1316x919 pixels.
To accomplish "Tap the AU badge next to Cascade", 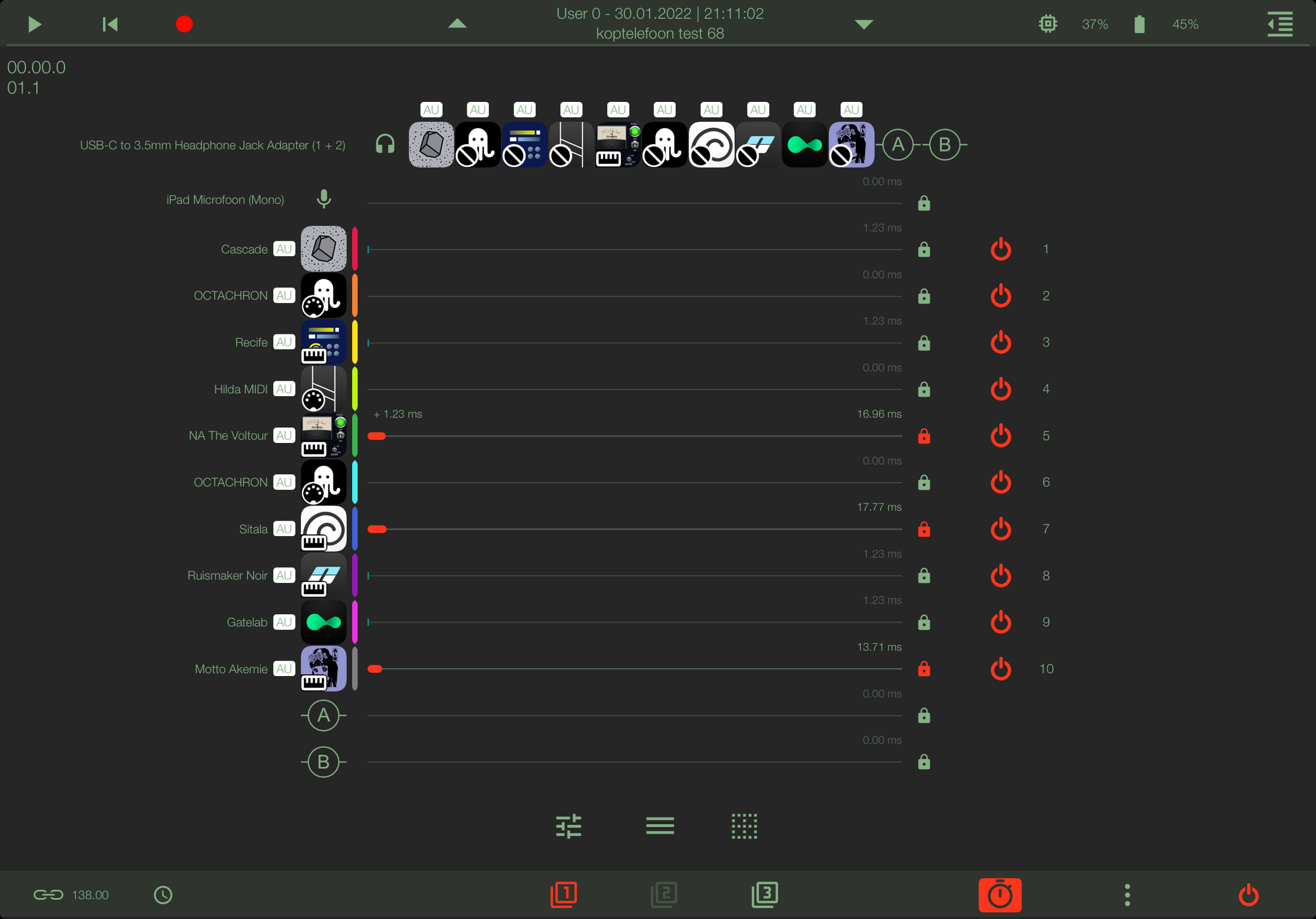I will click(284, 248).
